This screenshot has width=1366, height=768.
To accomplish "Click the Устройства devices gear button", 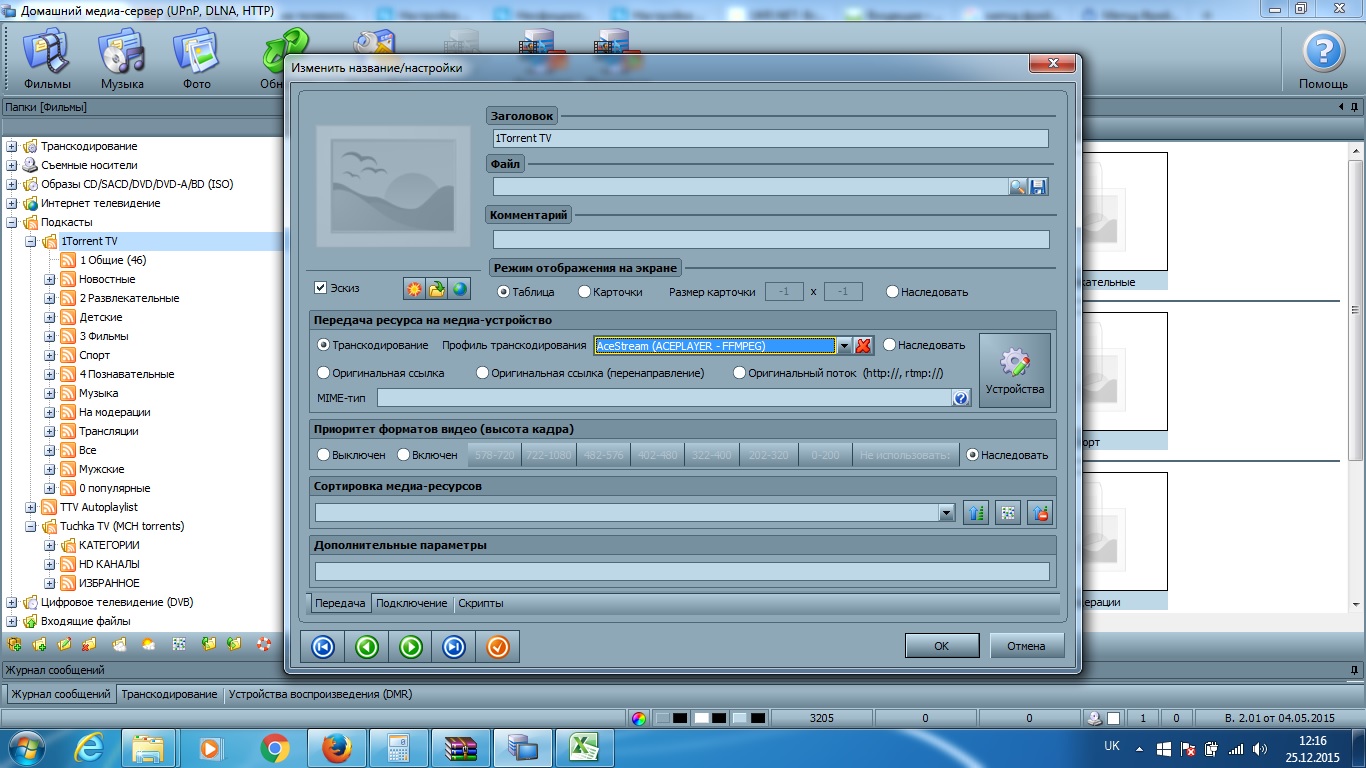I will click(1014, 370).
